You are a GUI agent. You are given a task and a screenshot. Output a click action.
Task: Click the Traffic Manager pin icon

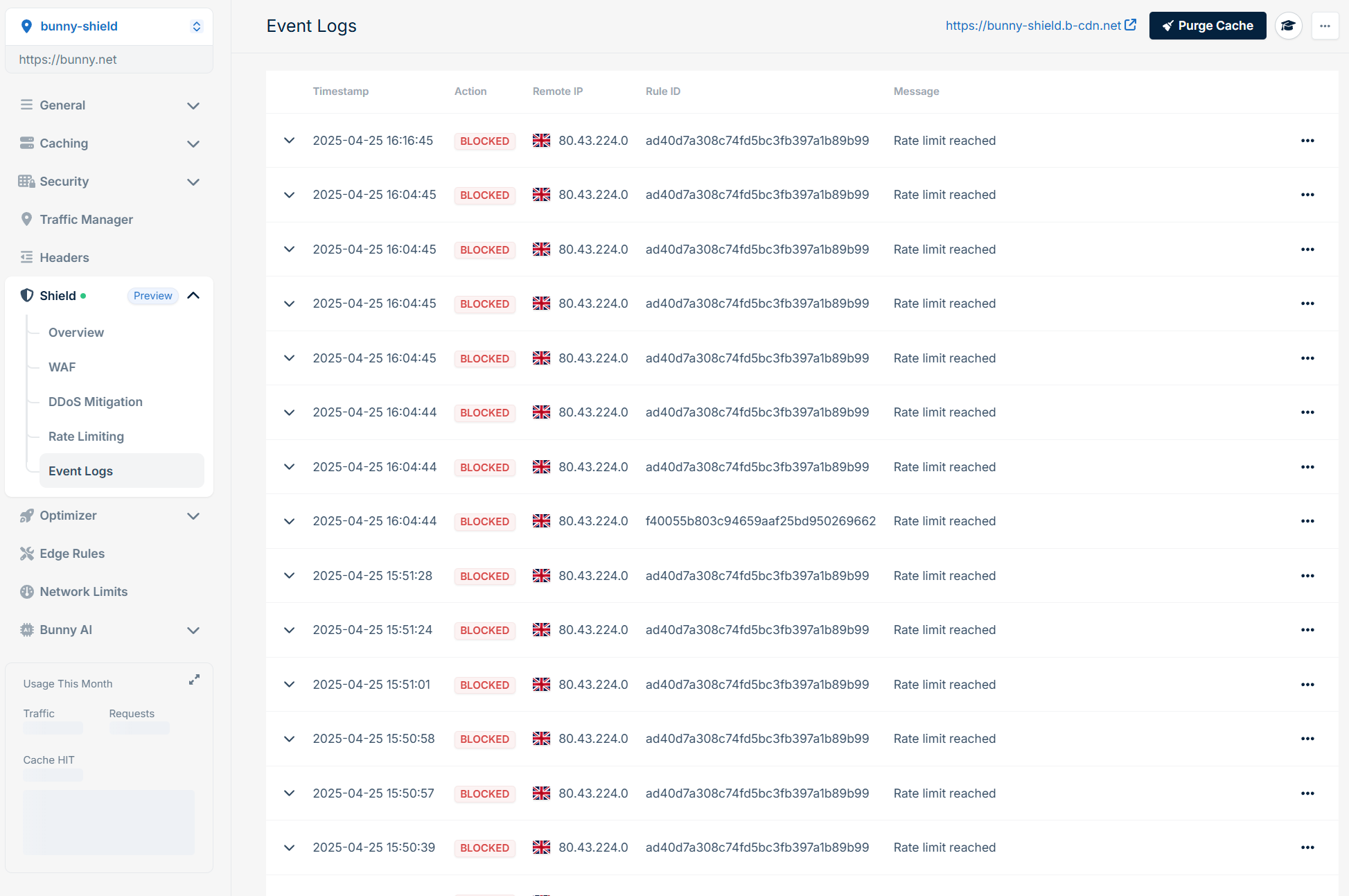point(26,219)
